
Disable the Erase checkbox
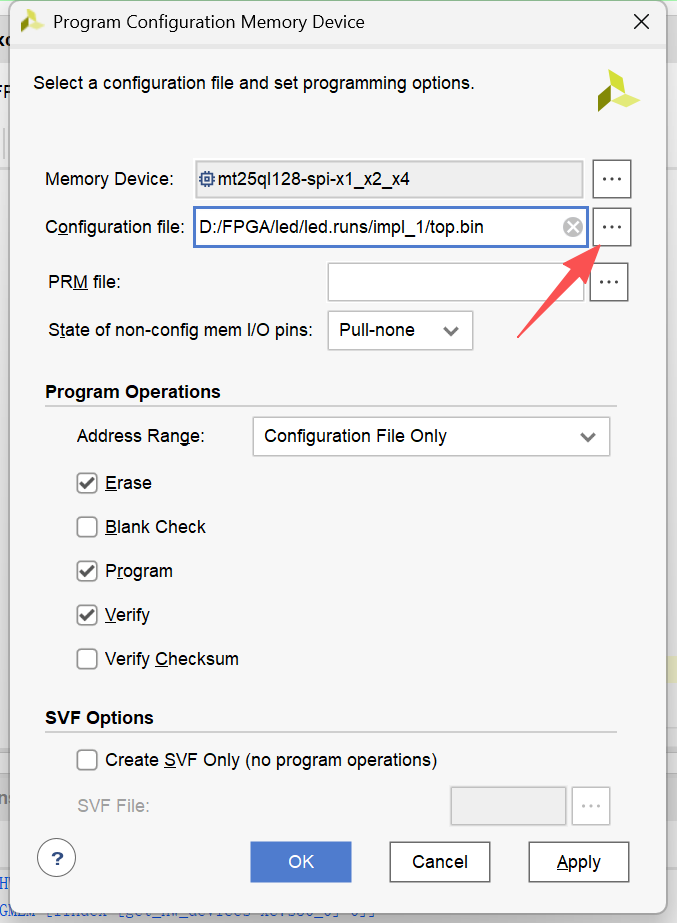[87, 483]
